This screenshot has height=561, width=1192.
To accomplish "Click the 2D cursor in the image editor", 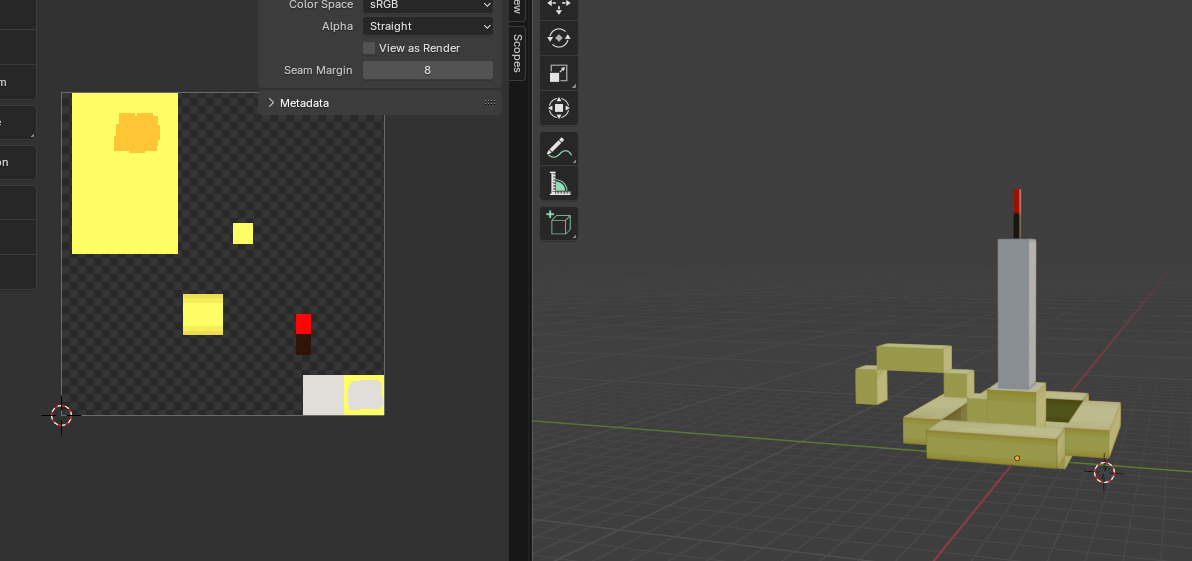I will tap(62, 414).
